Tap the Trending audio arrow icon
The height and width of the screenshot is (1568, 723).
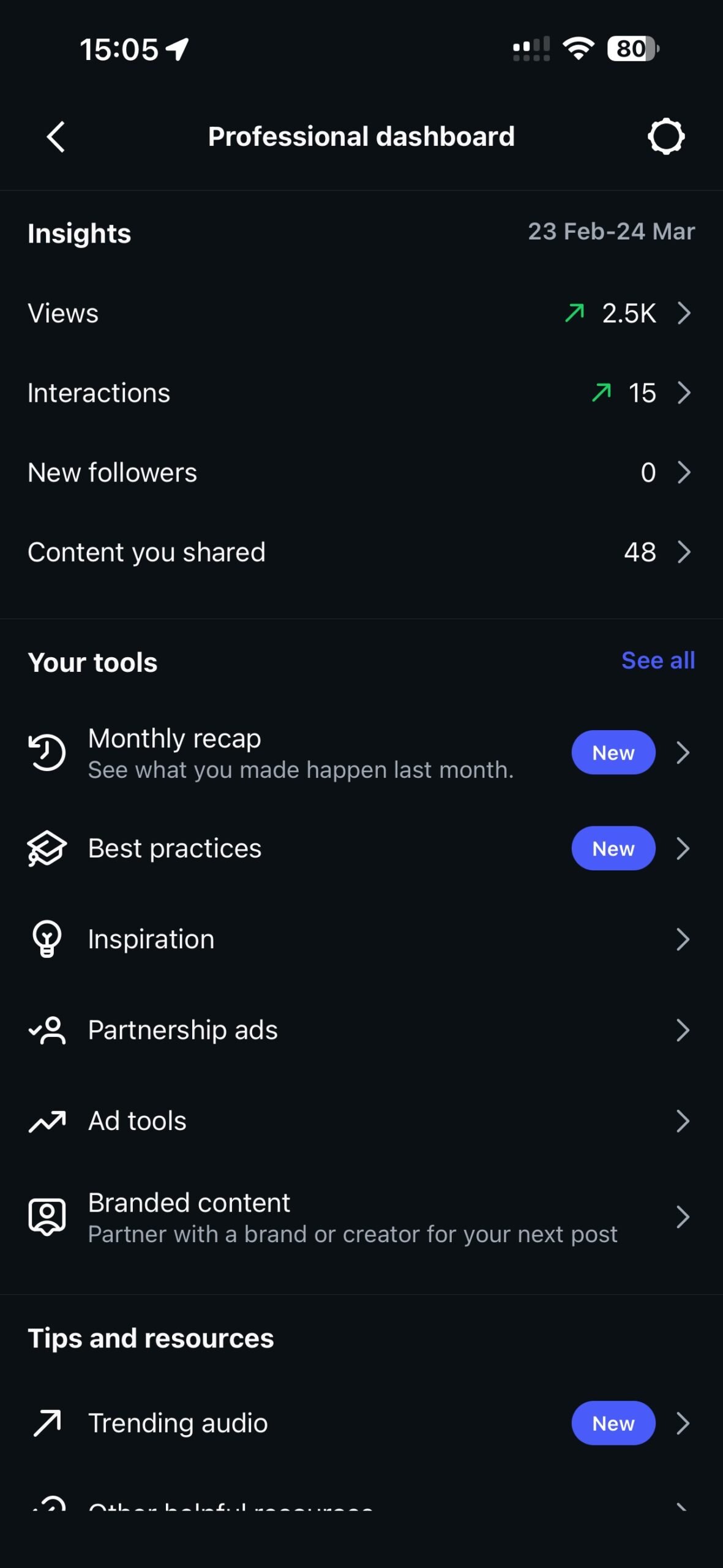[x=47, y=1423]
